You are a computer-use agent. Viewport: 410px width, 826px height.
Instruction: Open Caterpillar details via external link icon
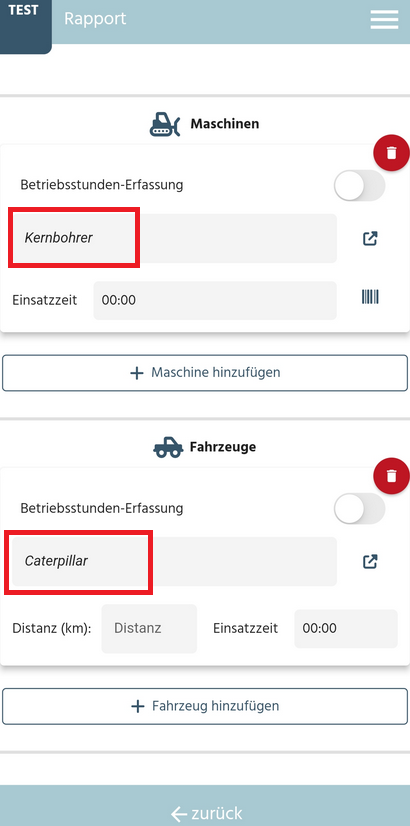pos(370,561)
